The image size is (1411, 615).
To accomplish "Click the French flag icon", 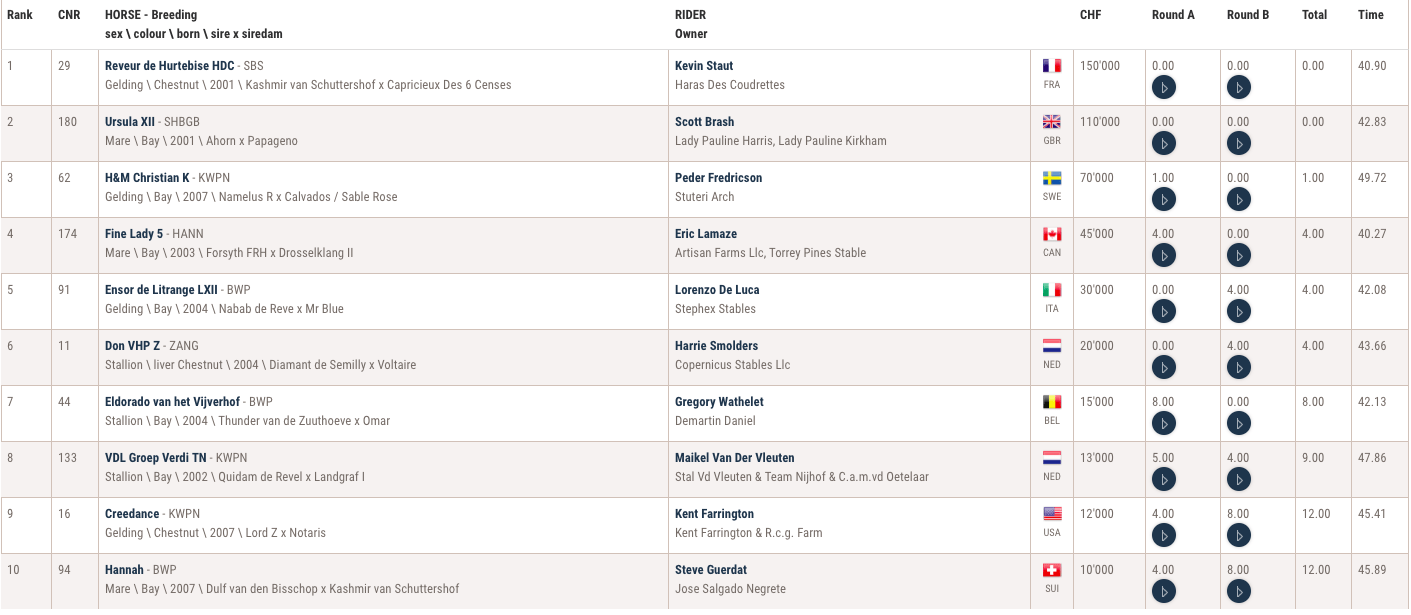I will pos(1052,66).
